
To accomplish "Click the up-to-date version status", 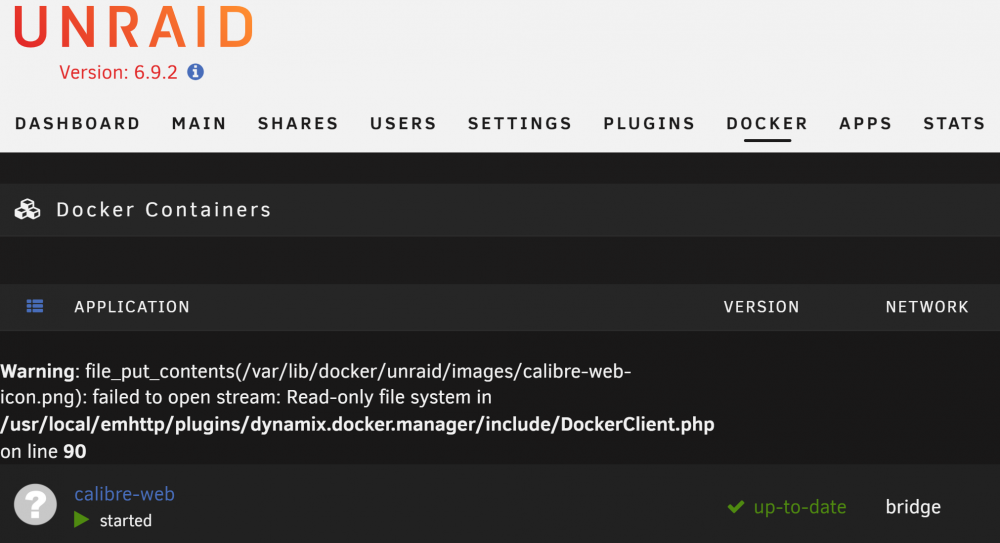I will click(x=800, y=507).
